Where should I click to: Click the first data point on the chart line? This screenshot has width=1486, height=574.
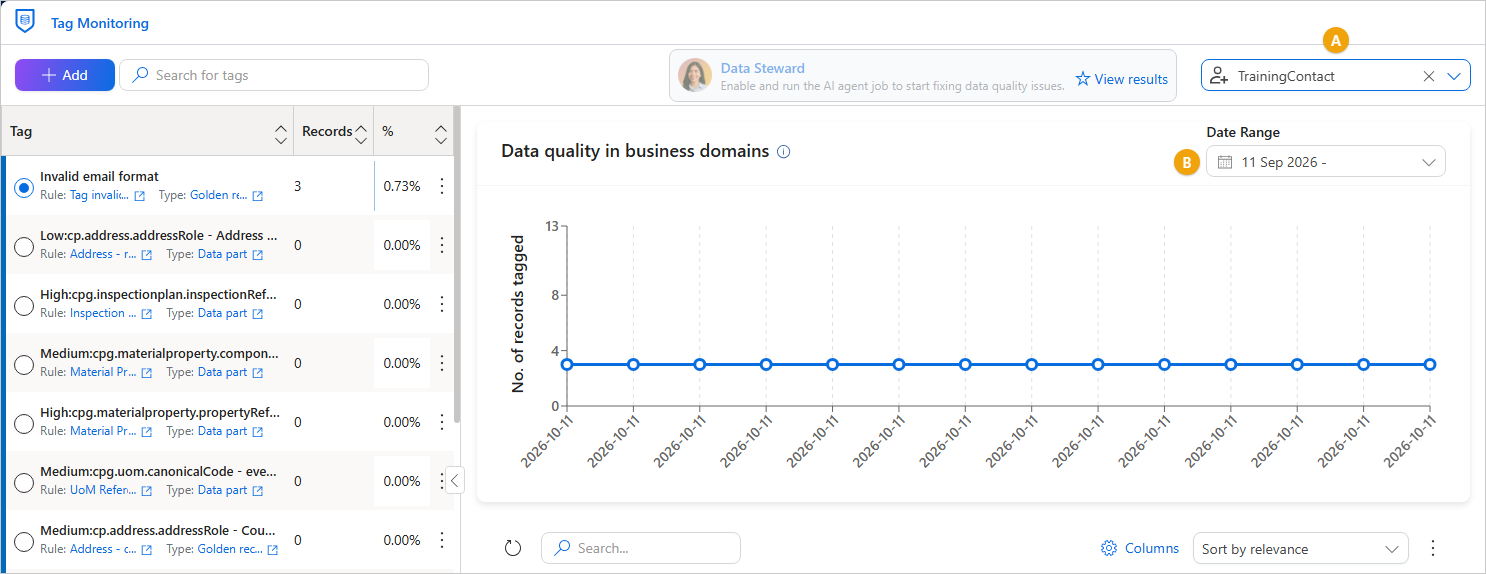pos(567,364)
